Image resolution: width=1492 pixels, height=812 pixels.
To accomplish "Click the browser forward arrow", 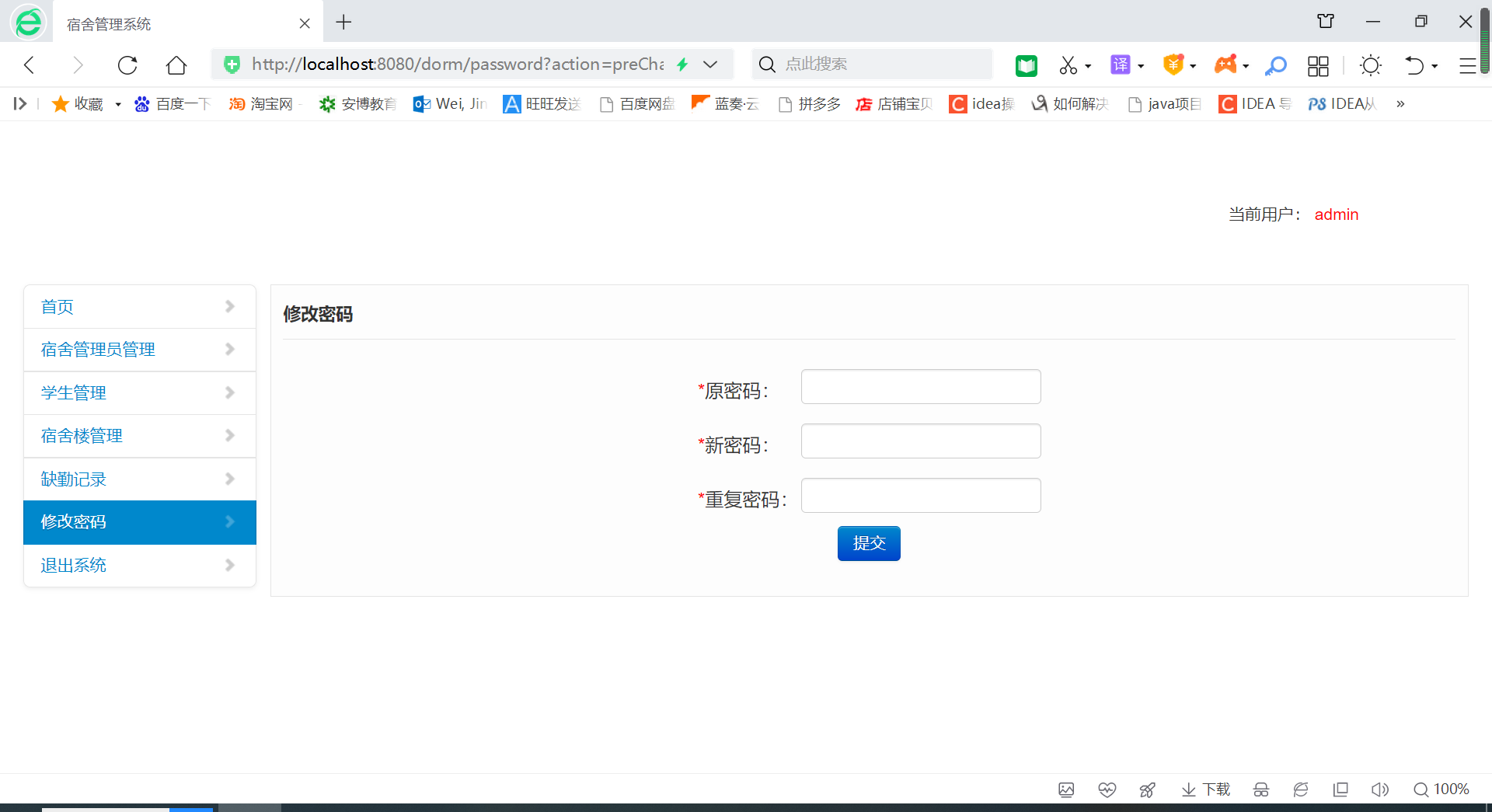I will tap(77, 64).
